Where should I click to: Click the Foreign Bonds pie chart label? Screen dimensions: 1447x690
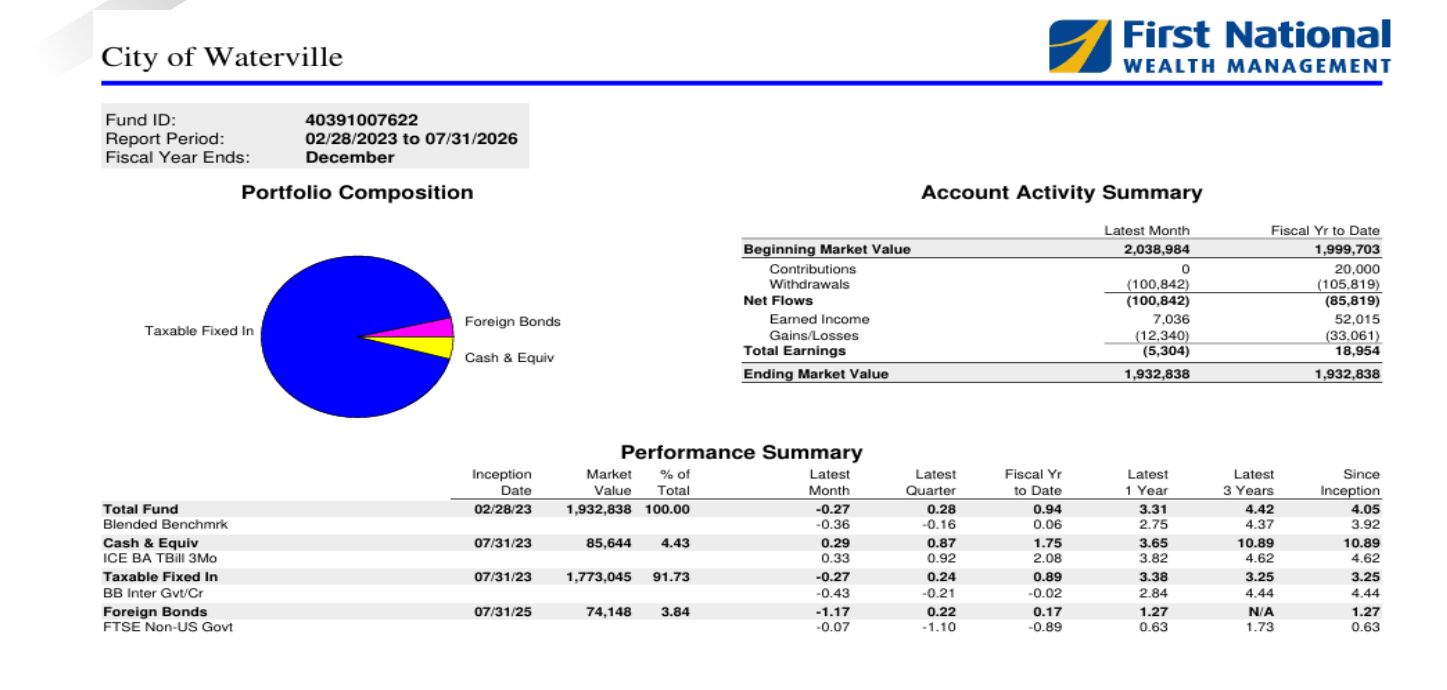click(512, 322)
